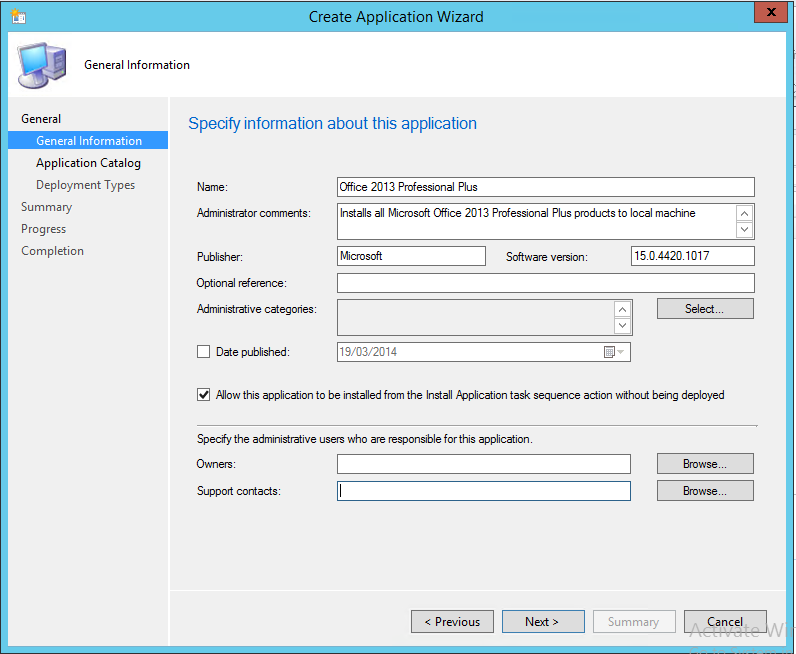
Task: Select General Information in sidebar
Action: (x=89, y=141)
